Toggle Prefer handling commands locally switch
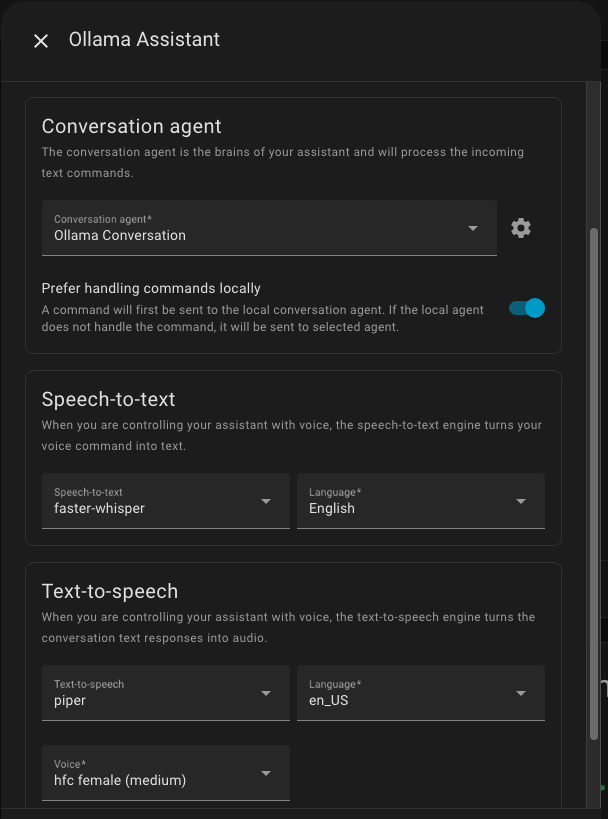Screen dimensions: 608x819 tap(527, 308)
